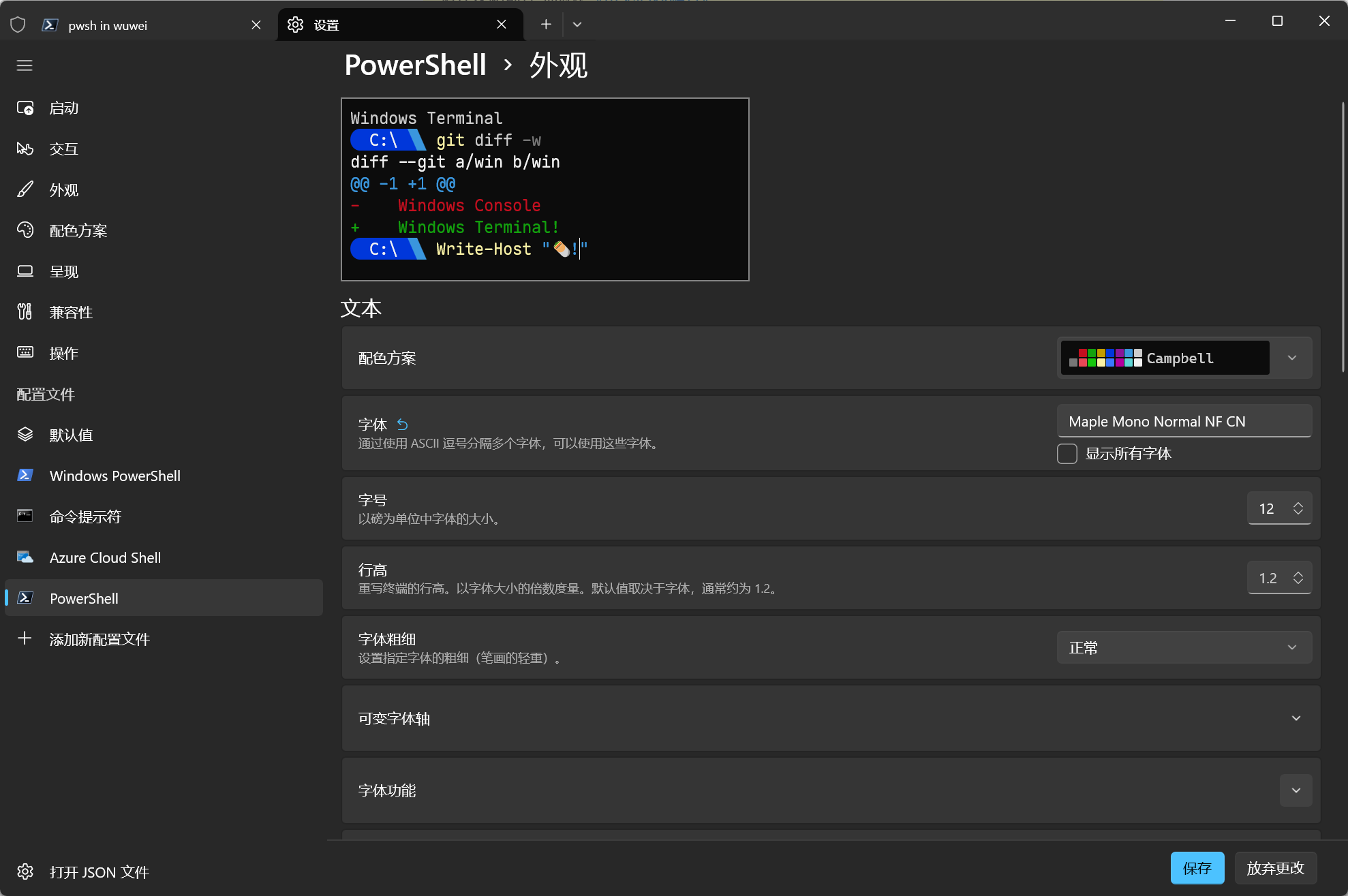Open the 操作 (Actions) settings page

click(x=63, y=353)
